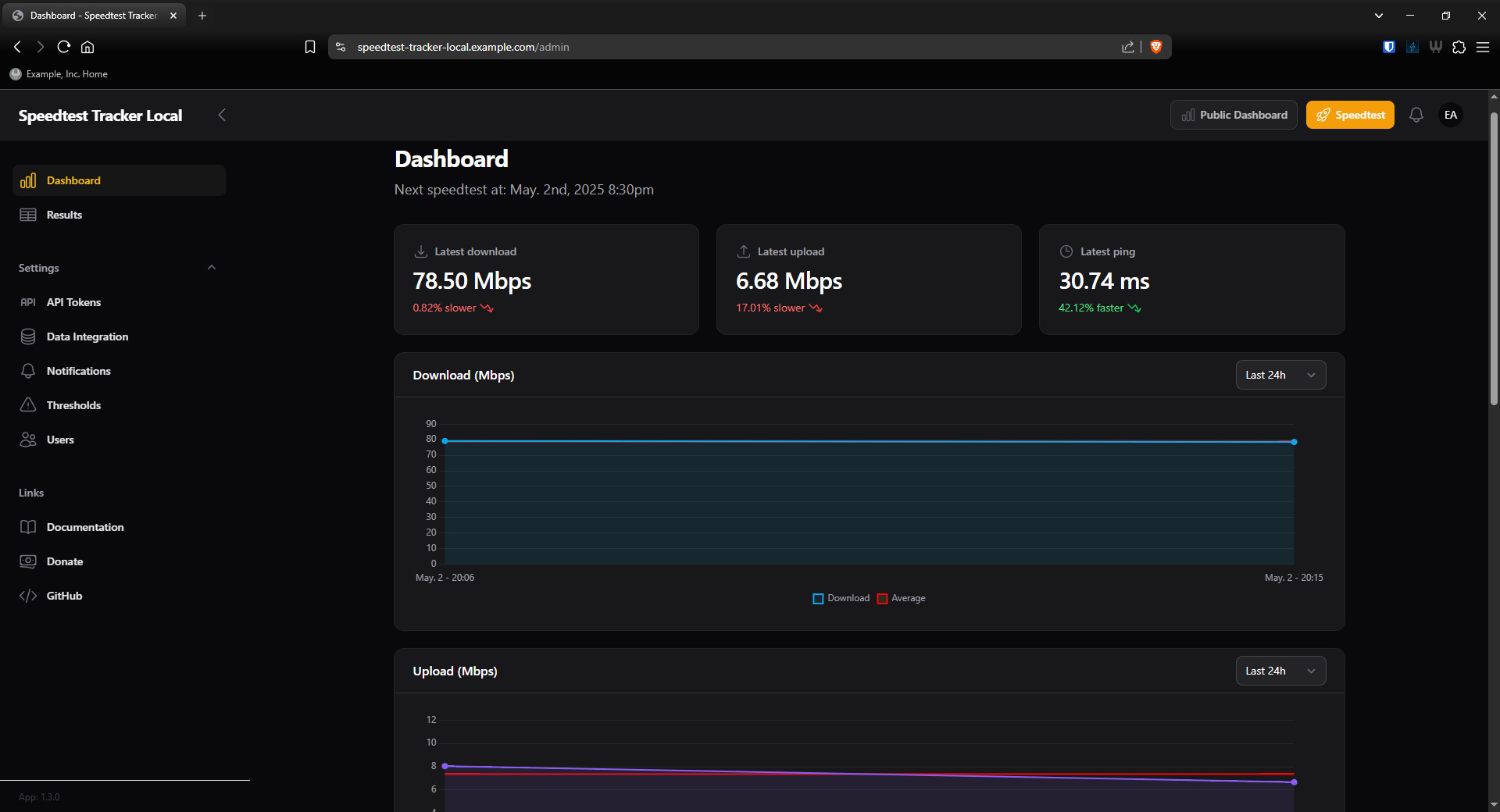The width and height of the screenshot is (1500, 812).
Task: Collapse the sidebar with the chevron arrow
Action: (222, 115)
